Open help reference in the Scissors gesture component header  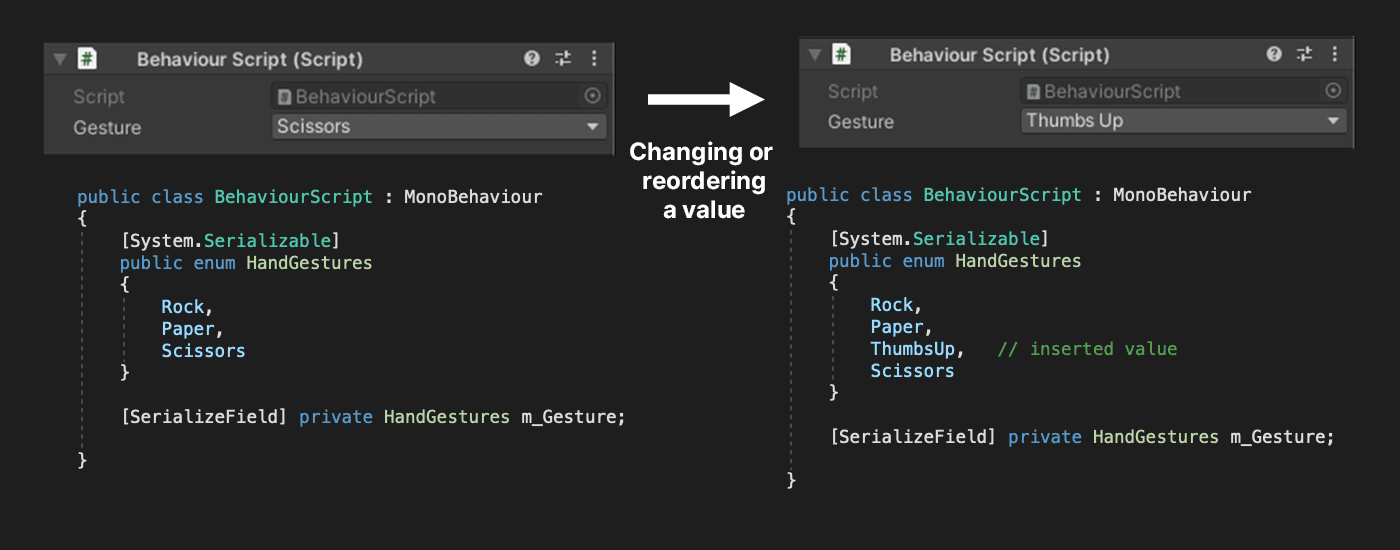tap(532, 59)
